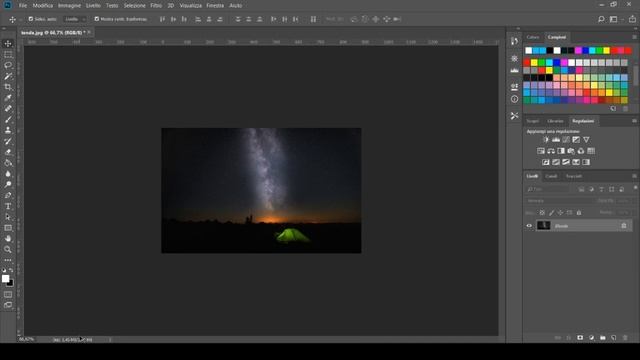Viewport: 640px width, 360px height.
Task: Select the Paint Bucket tool
Action: click(x=8, y=163)
